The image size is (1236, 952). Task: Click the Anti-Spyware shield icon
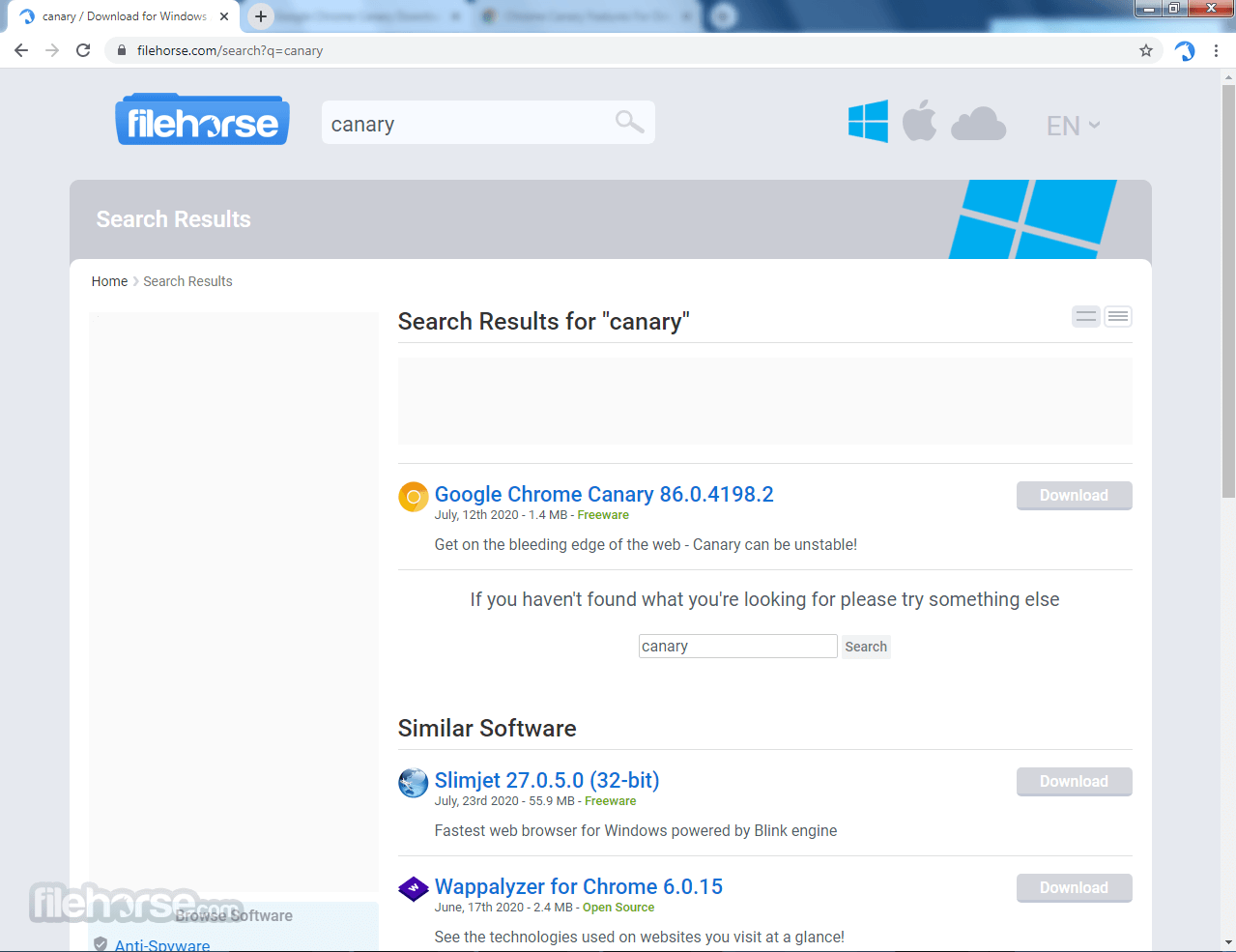tap(101, 944)
